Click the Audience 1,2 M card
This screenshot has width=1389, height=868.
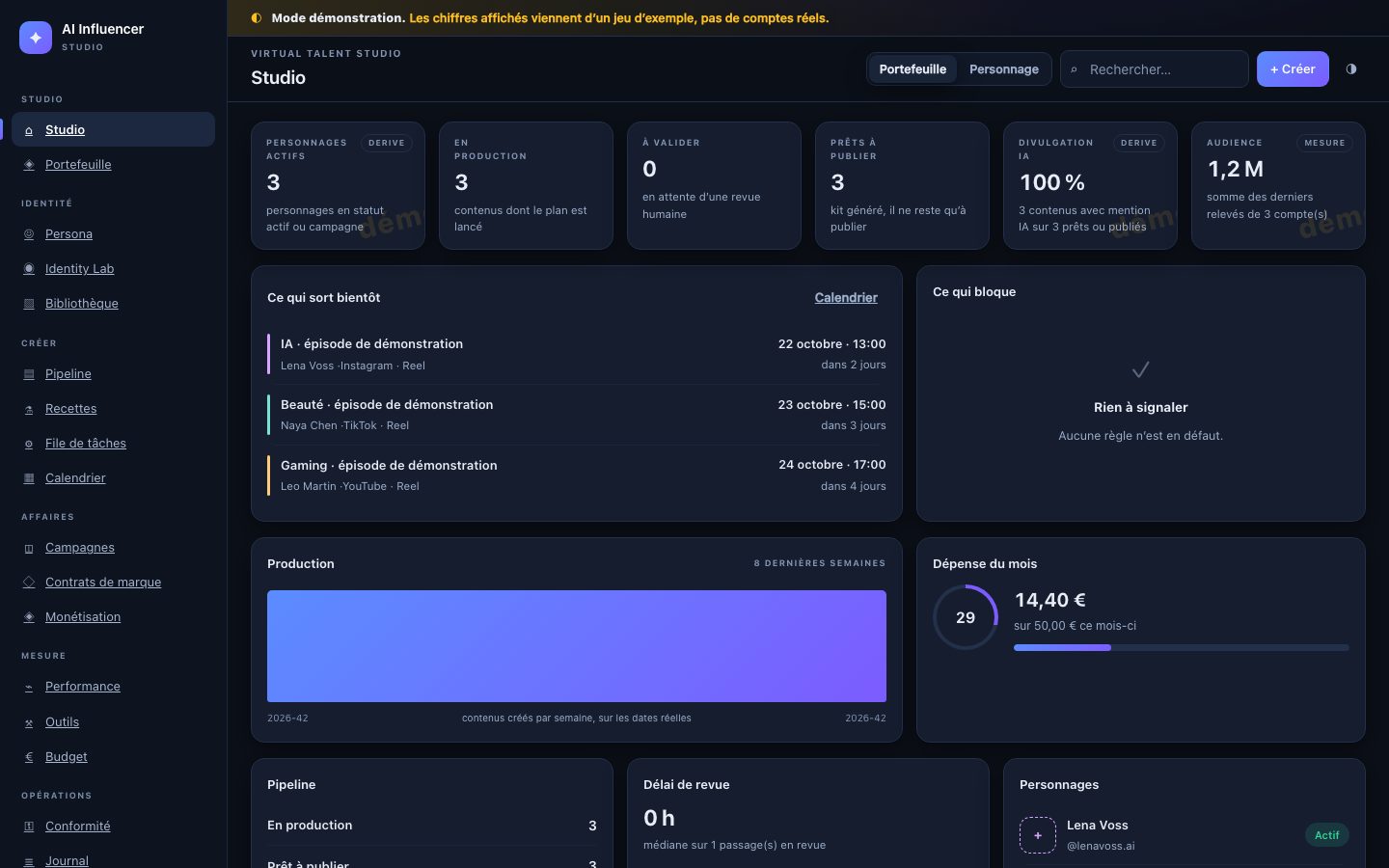click(x=1278, y=185)
